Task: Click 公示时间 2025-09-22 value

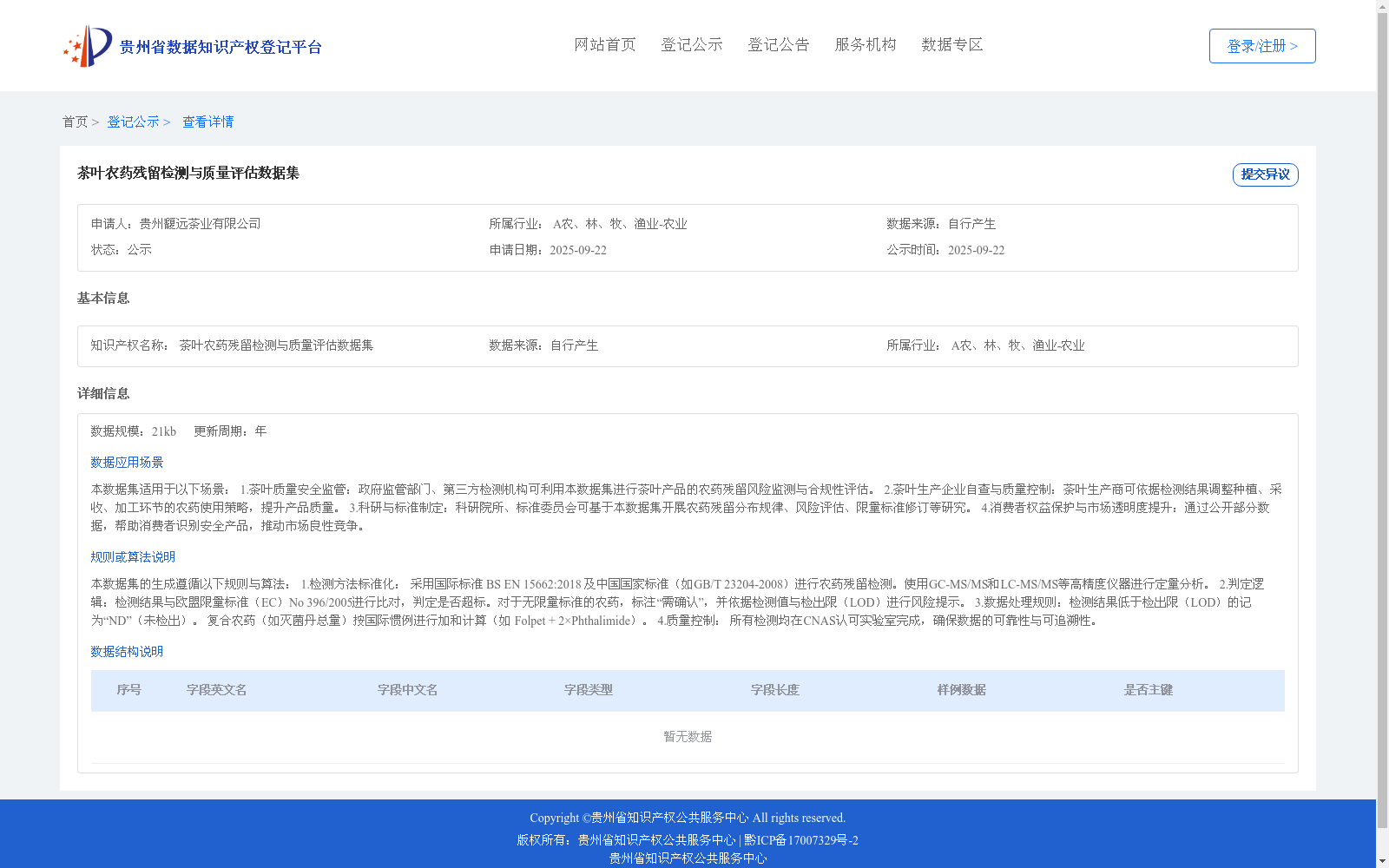Action: 977,250
